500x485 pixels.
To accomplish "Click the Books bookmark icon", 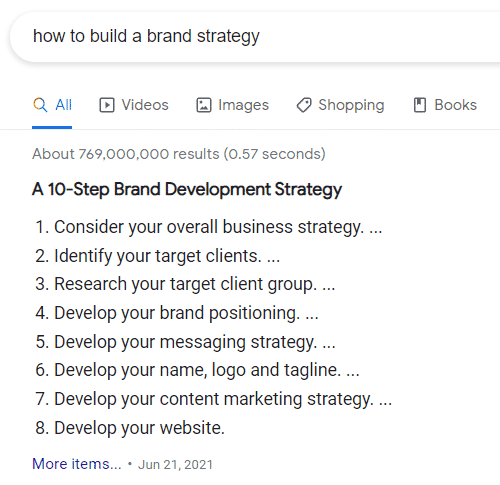I will 420,105.
